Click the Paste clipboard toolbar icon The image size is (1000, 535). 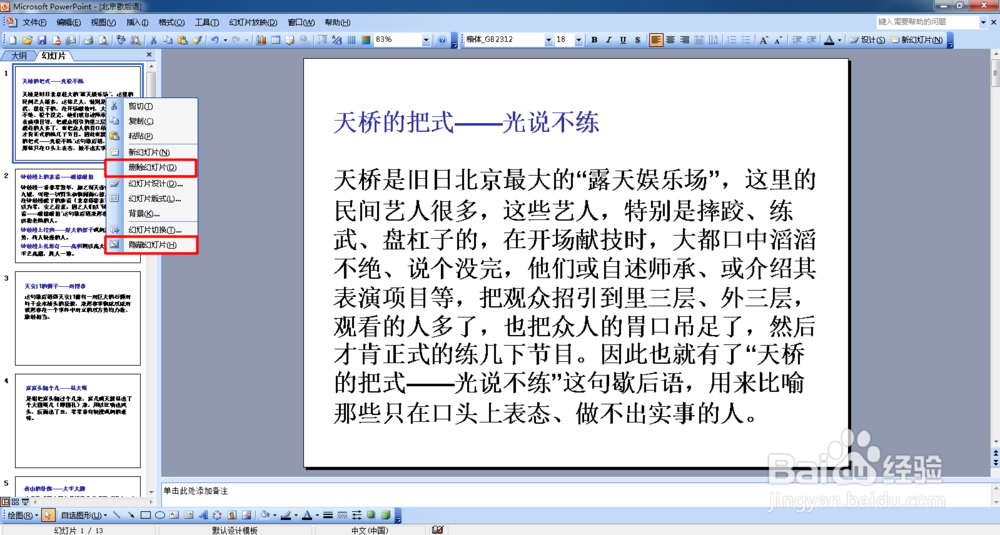point(182,40)
